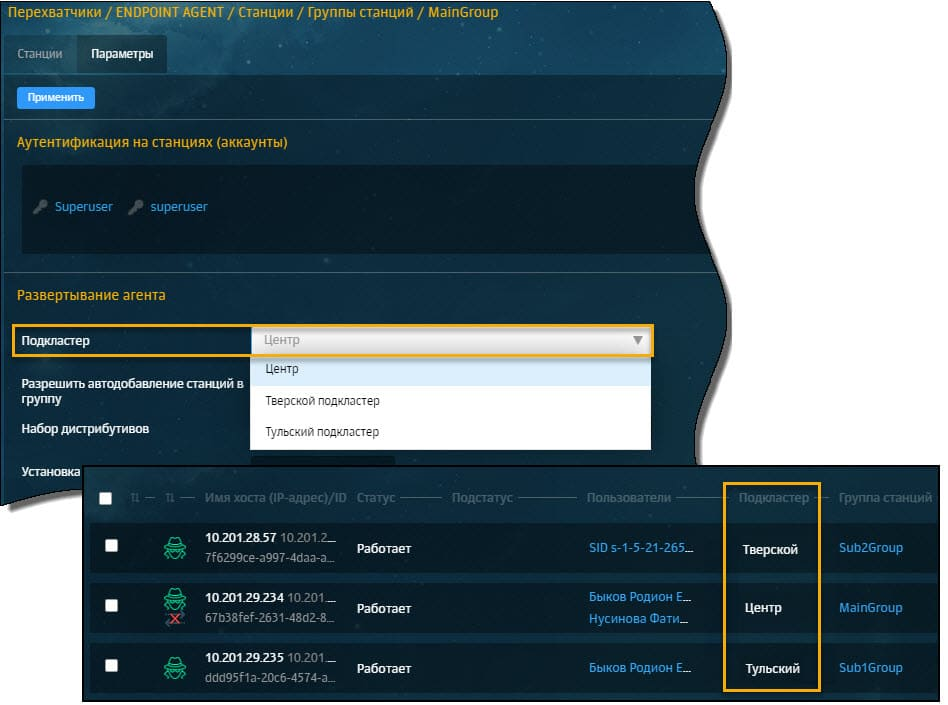Click the agent icon for host 10.201.28.57
Image resolution: width=948 pixels, height=705 pixels.
(x=174, y=548)
